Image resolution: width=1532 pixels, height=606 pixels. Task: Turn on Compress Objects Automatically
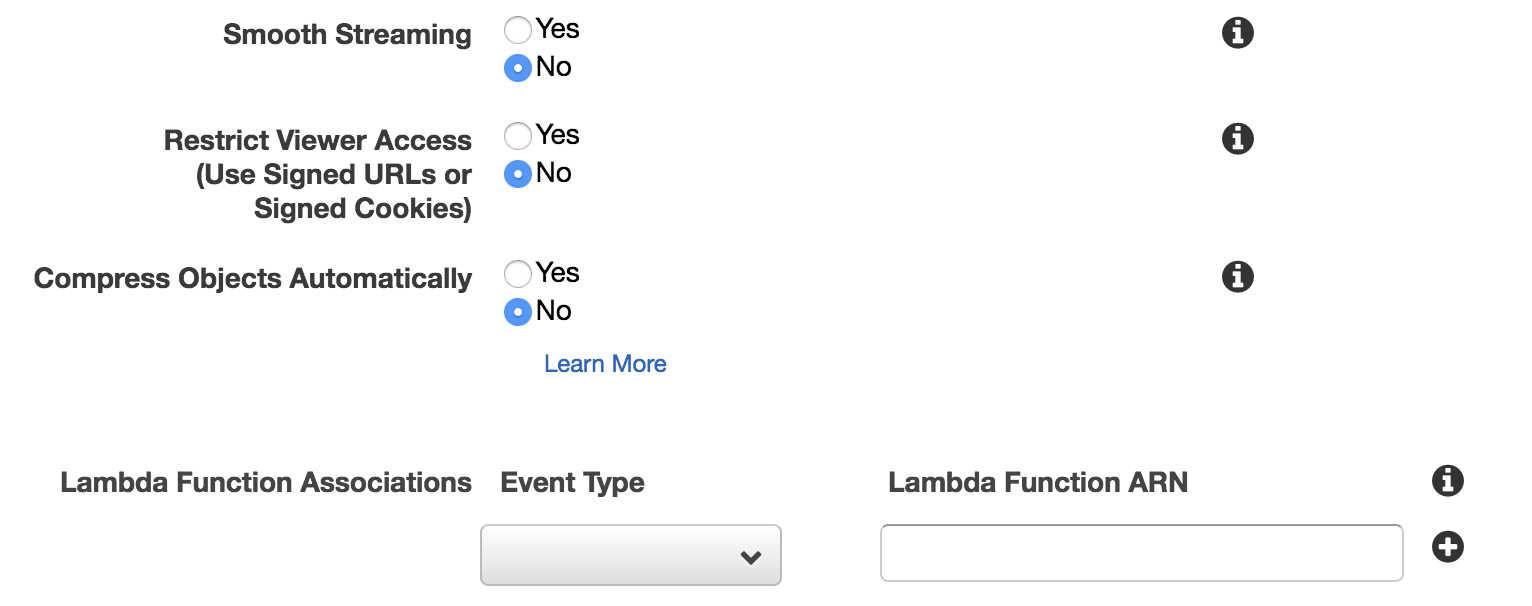pyautogui.click(x=517, y=274)
